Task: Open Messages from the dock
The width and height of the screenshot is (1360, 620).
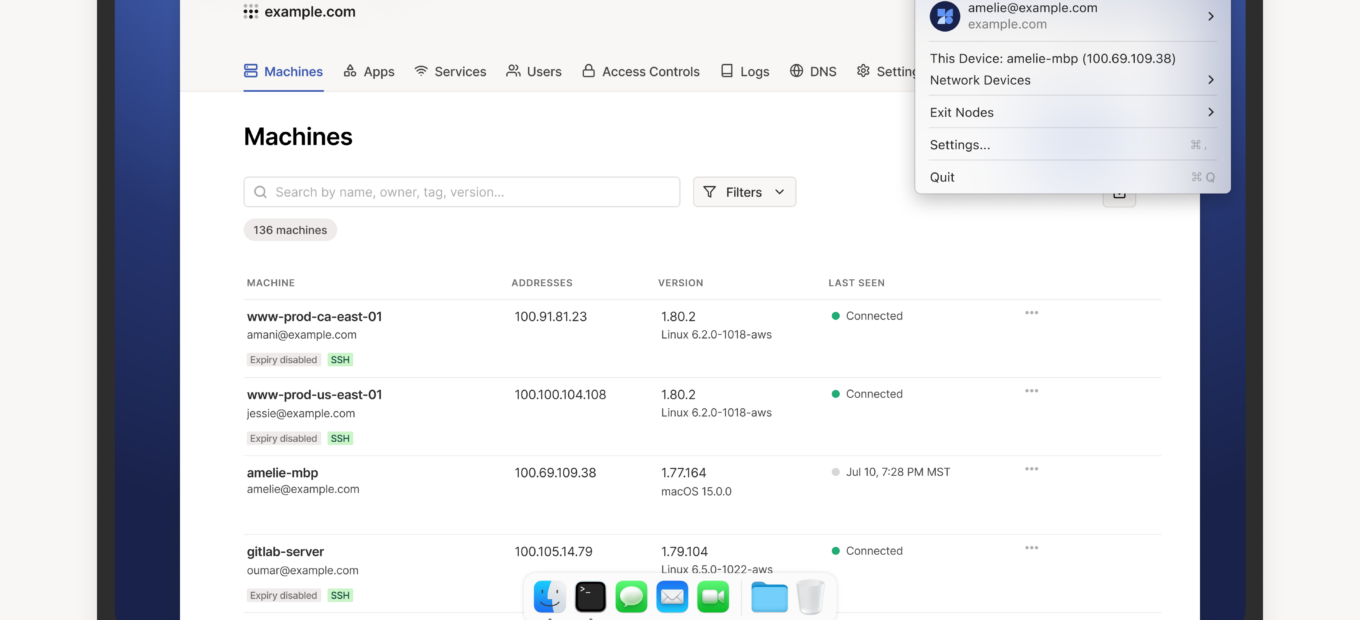Action: (631, 596)
